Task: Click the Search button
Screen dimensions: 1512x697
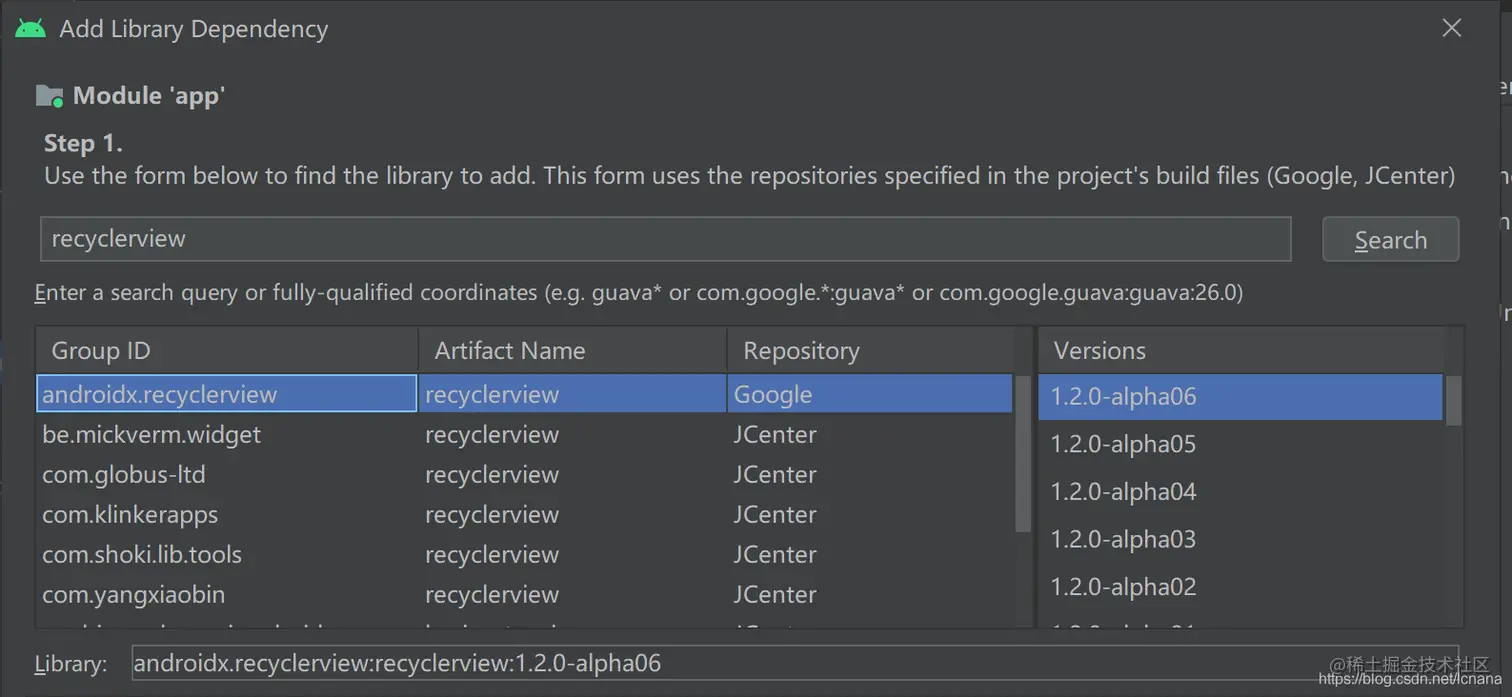Action: click(x=1390, y=240)
